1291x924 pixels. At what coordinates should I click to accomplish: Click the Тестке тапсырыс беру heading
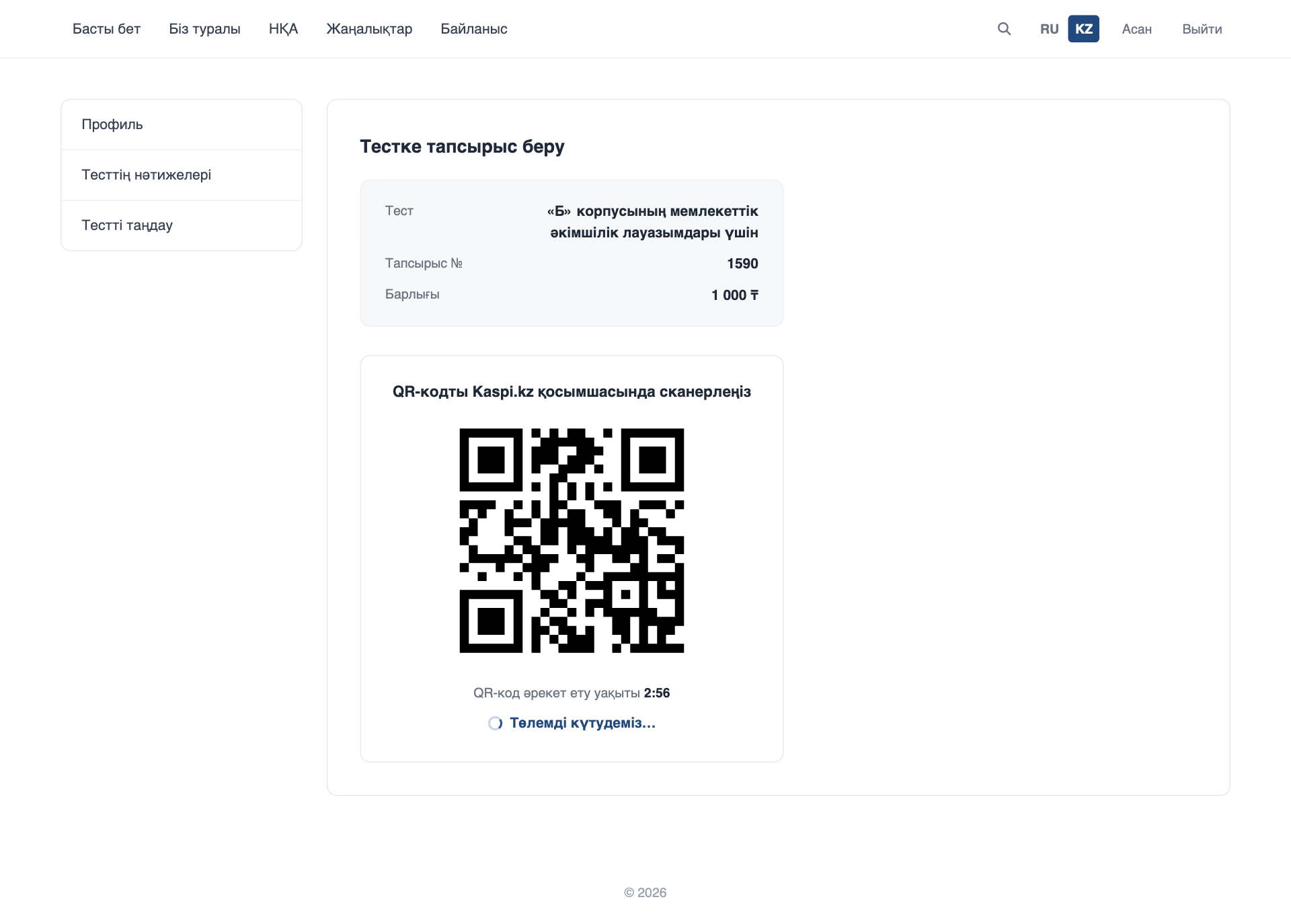pos(462,147)
